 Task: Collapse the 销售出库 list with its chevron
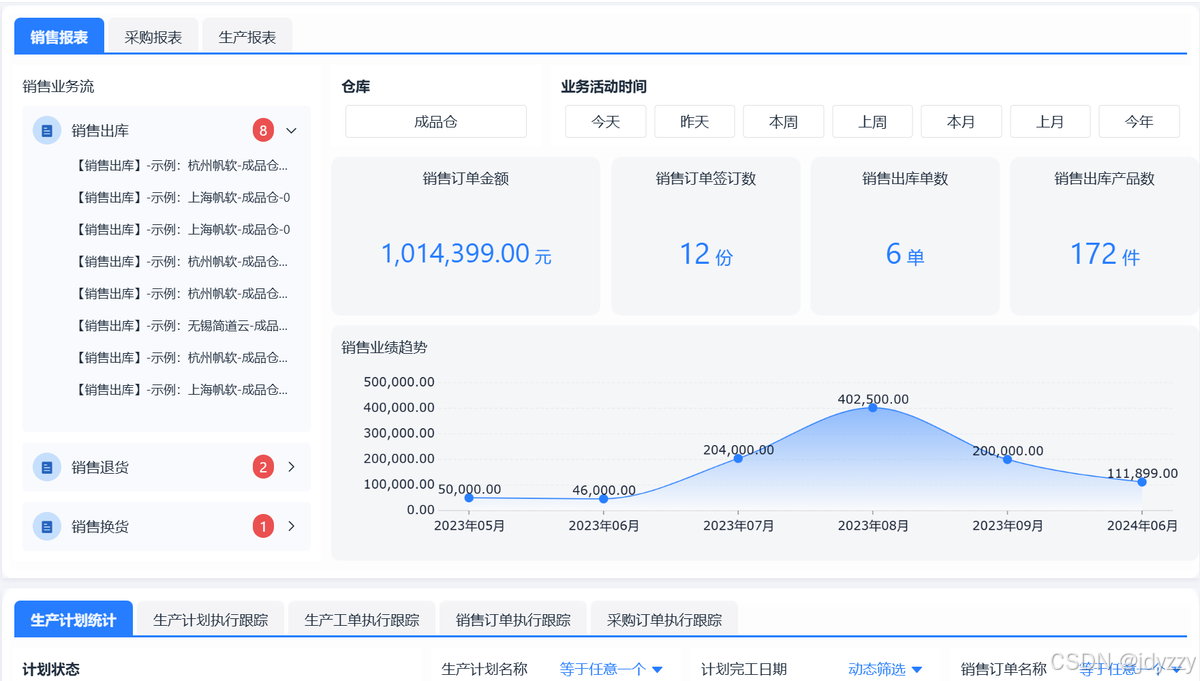click(x=292, y=131)
